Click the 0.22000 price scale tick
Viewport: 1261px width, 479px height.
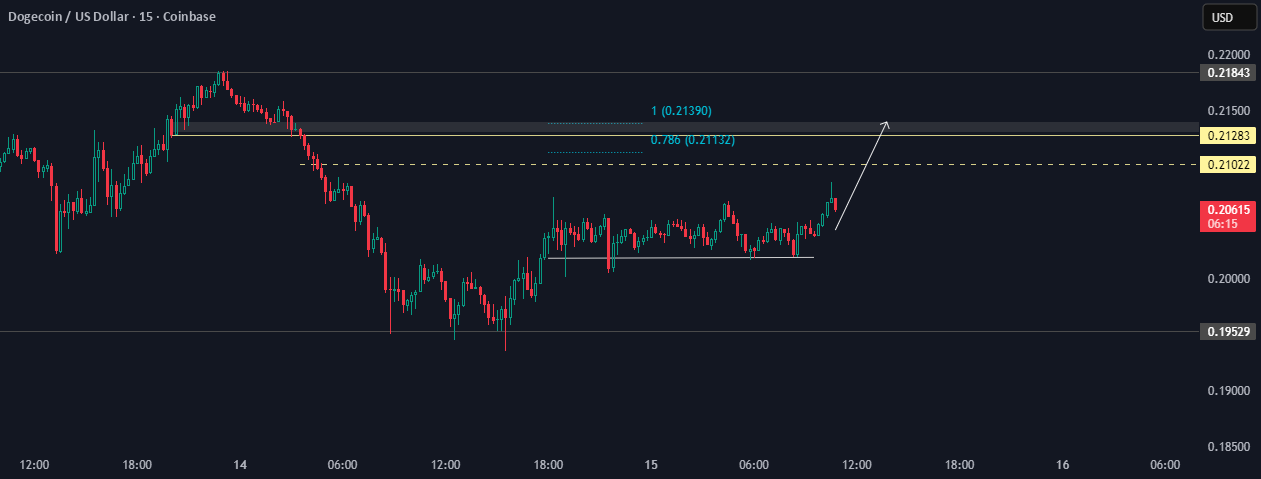(1227, 55)
